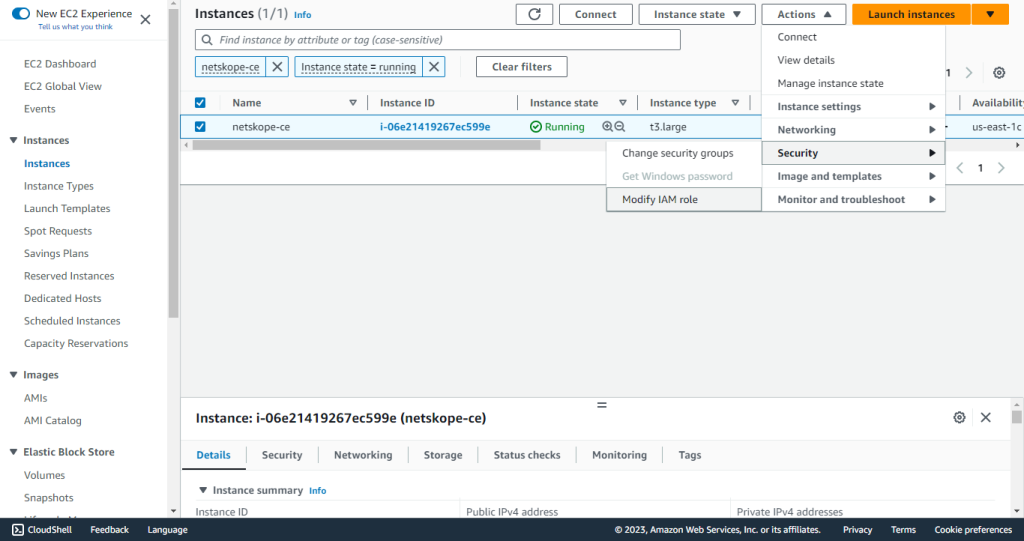Open the Instance state dropdown button
The image size is (1024, 541).
click(x=697, y=14)
